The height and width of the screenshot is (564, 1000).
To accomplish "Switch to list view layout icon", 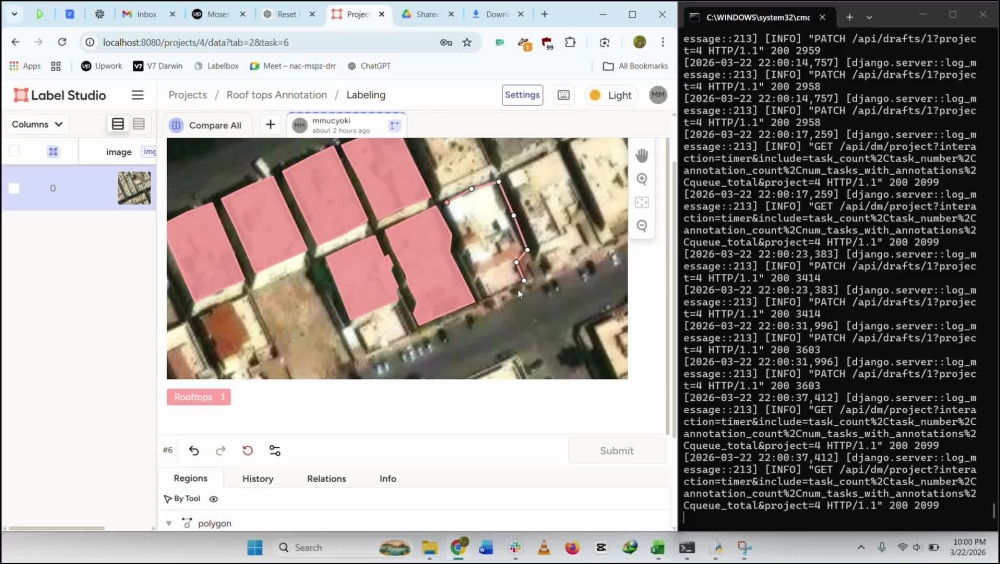I will point(118,124).
